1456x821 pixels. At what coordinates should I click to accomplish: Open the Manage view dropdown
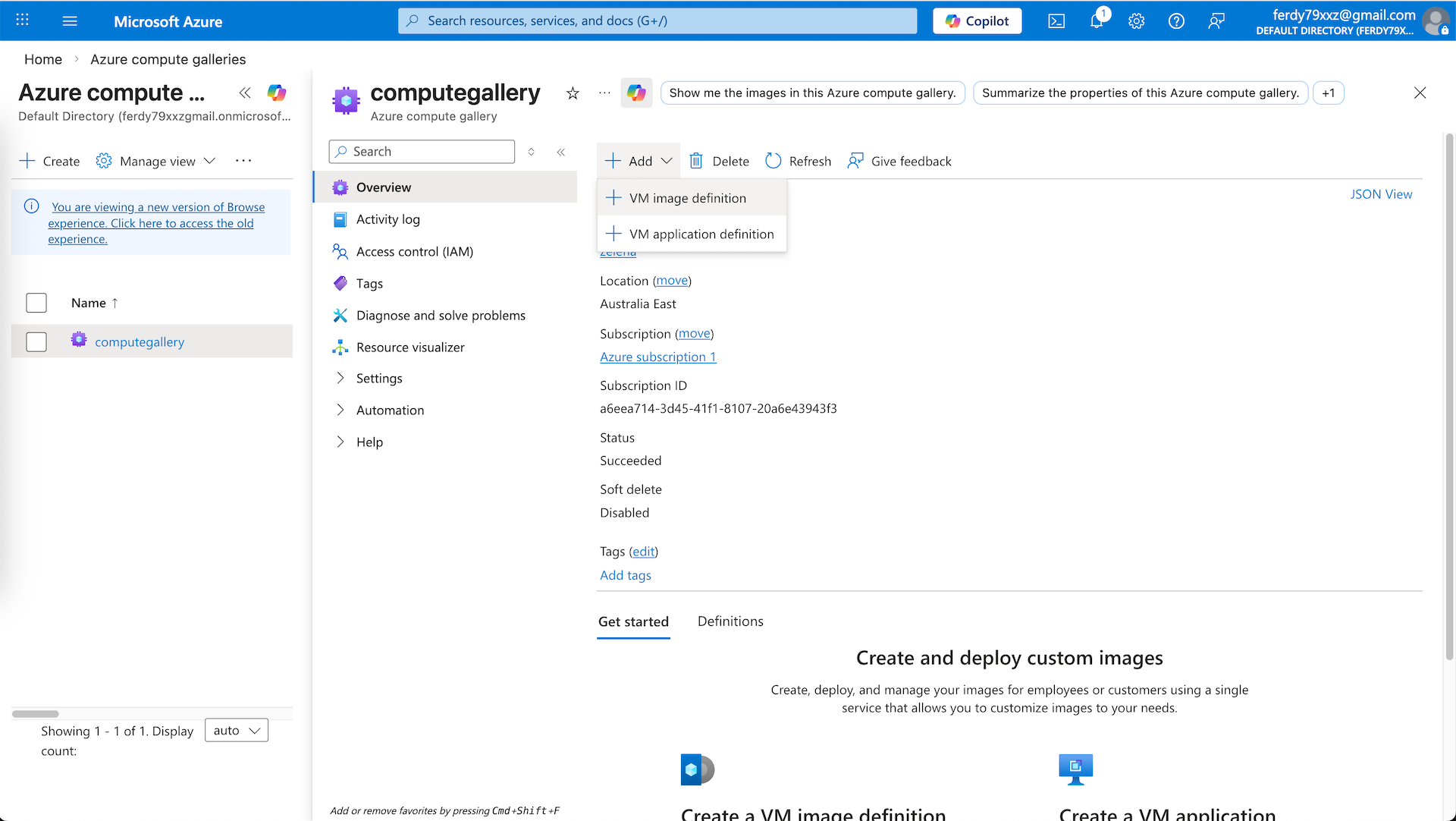click(156, 161)
